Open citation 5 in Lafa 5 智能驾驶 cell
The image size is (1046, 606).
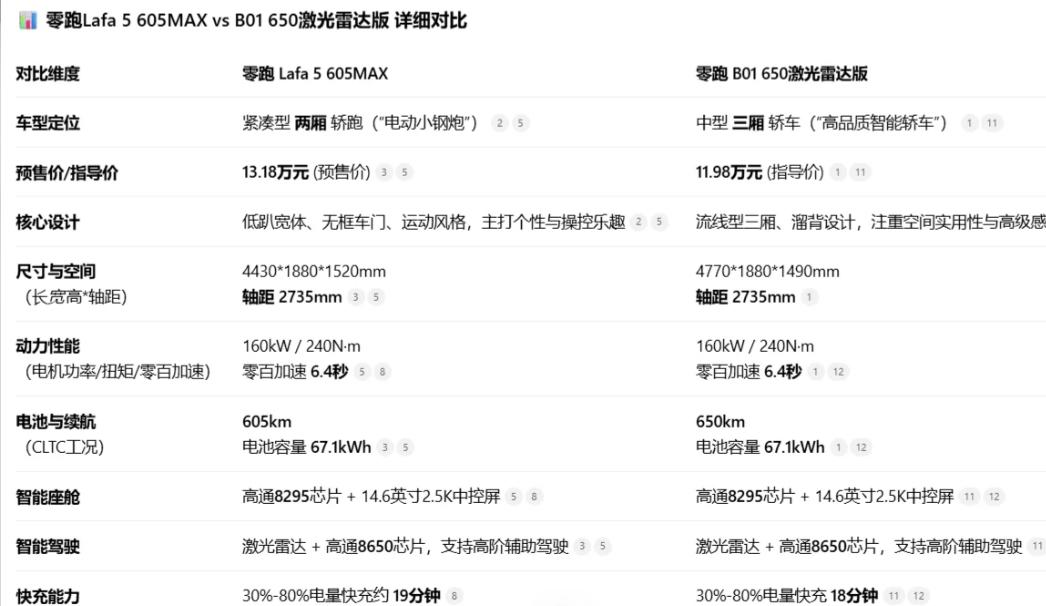[603, 546]
